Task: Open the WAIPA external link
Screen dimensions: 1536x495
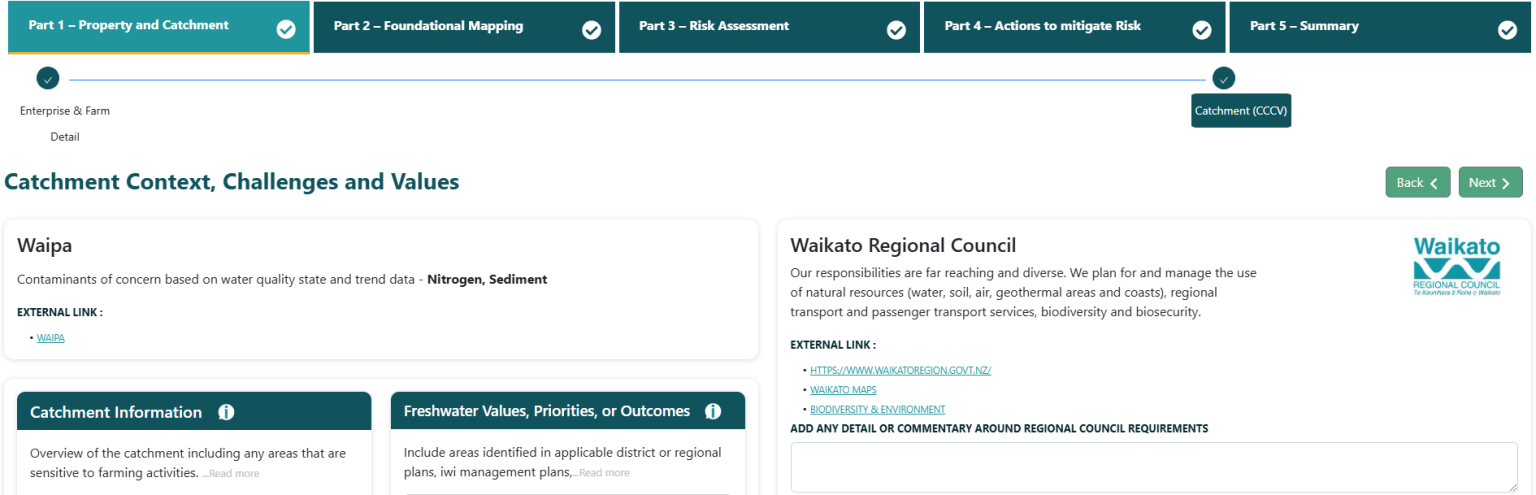Action: coord(51,339)
